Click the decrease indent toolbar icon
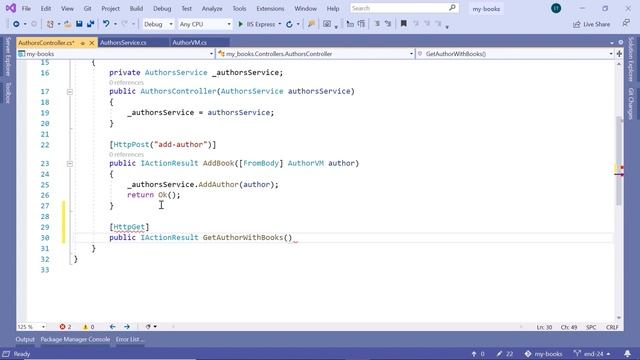Image resolution: width=640 pixels, height=360 pixels. coord(350,24)
